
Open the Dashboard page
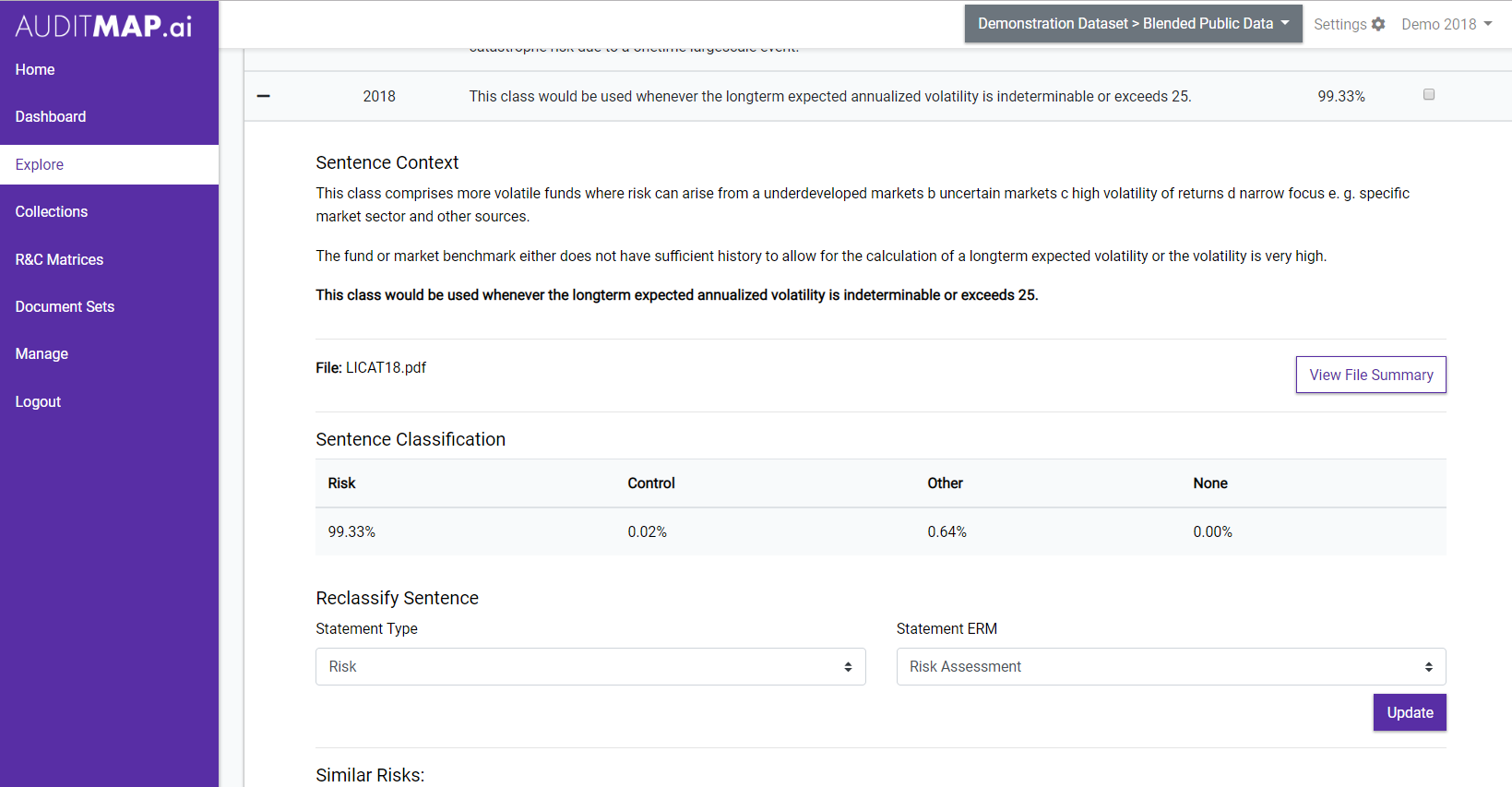51,116
